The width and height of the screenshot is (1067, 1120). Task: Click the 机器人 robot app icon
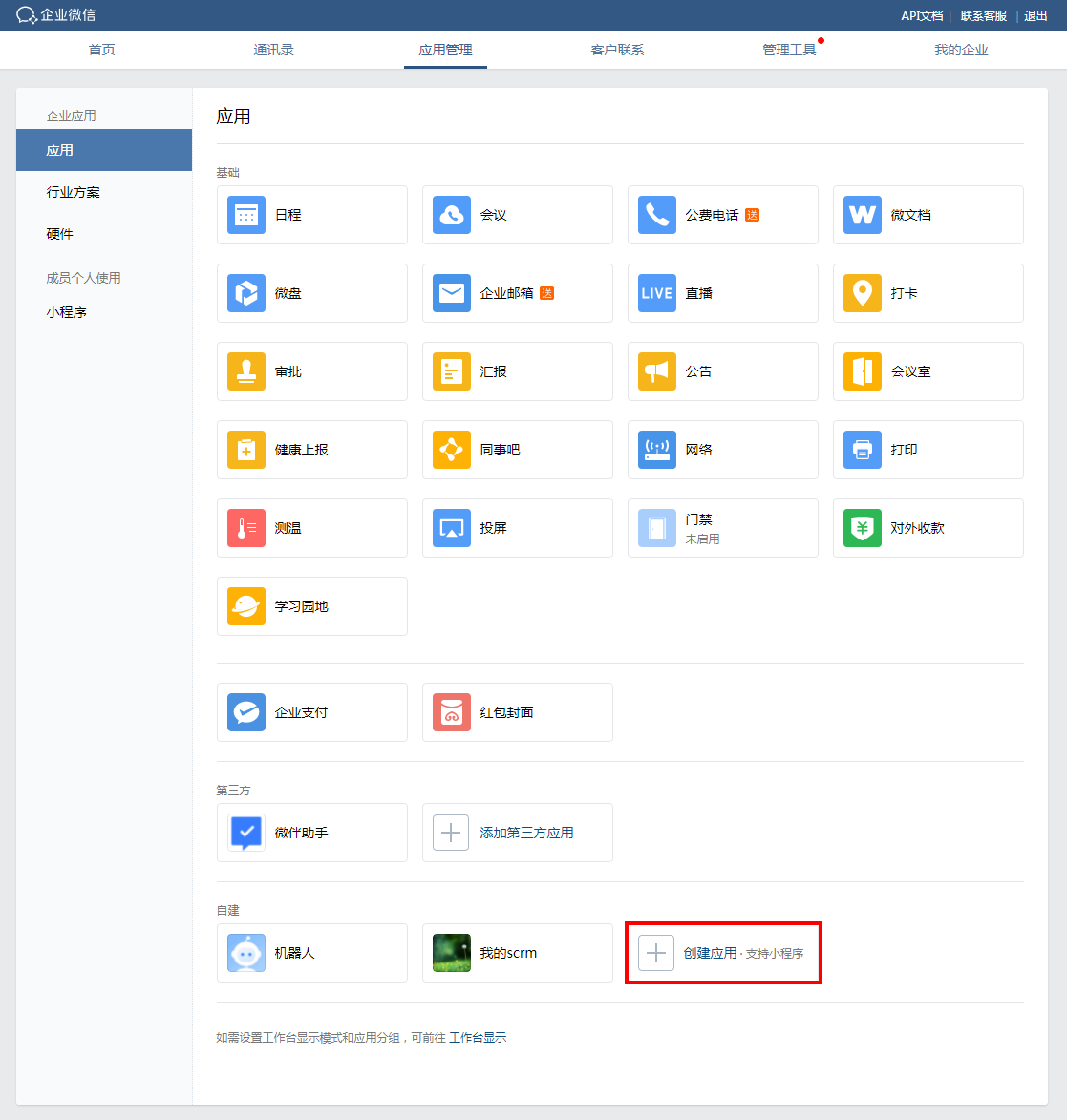coord(246,953)
